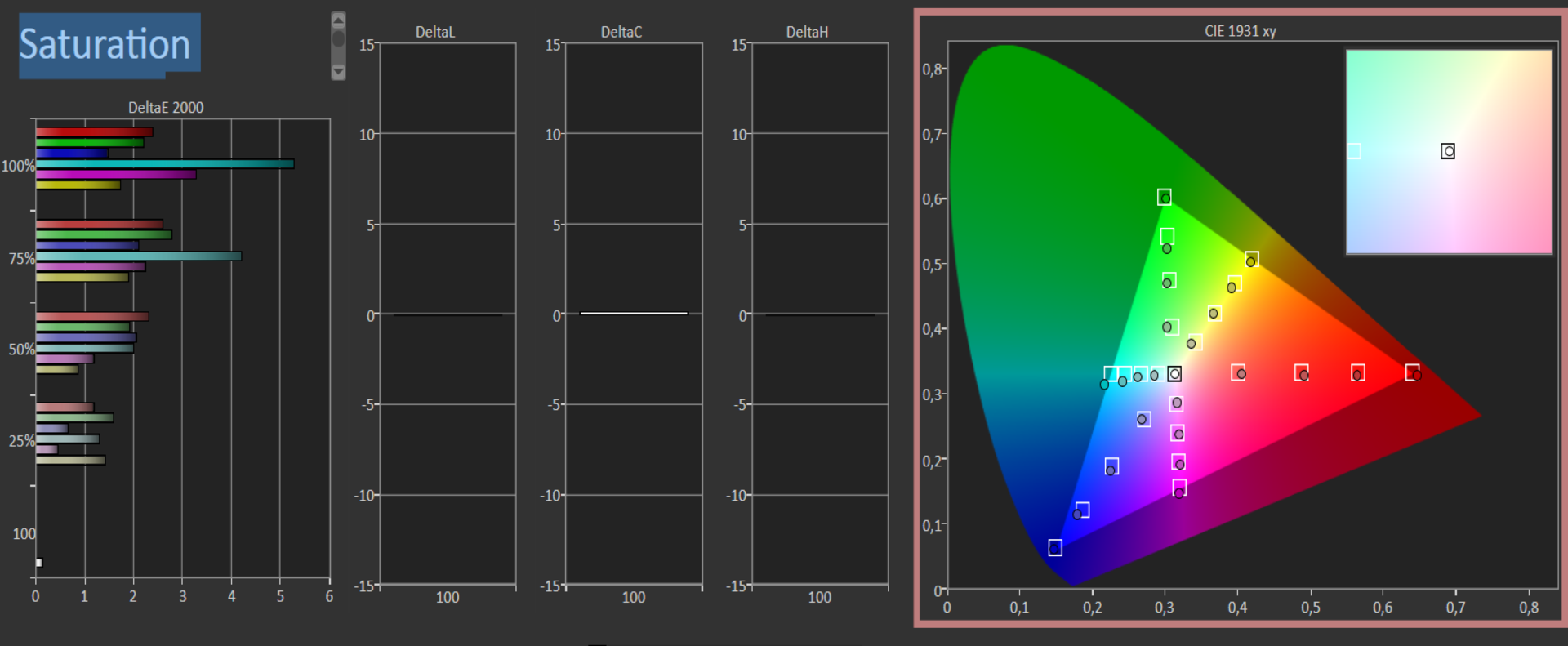
Task: Choose the 50% blue DeltaE bar
Action: [x=86, y=338]
